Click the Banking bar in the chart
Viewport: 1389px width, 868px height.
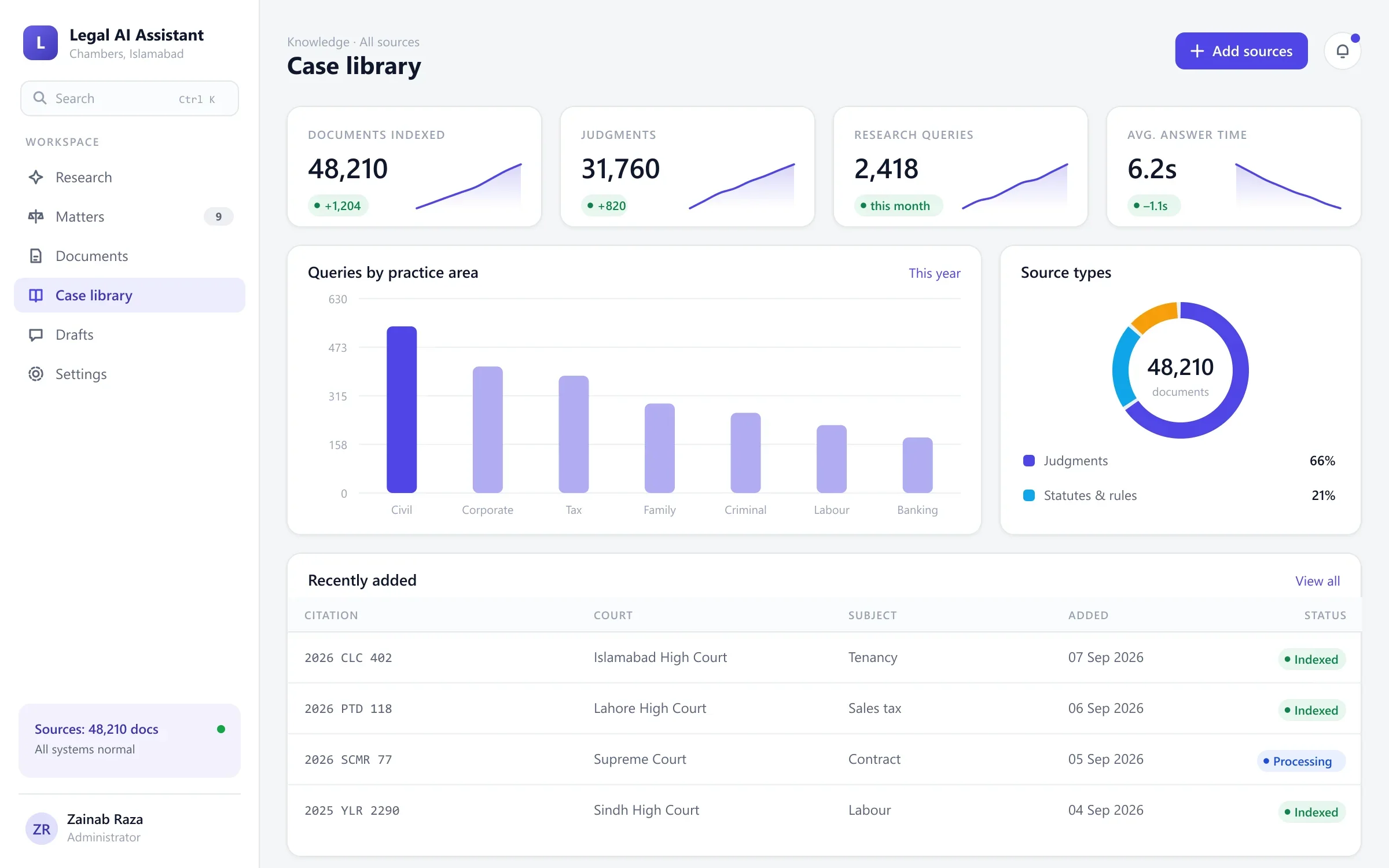click(x=917, y=465)
